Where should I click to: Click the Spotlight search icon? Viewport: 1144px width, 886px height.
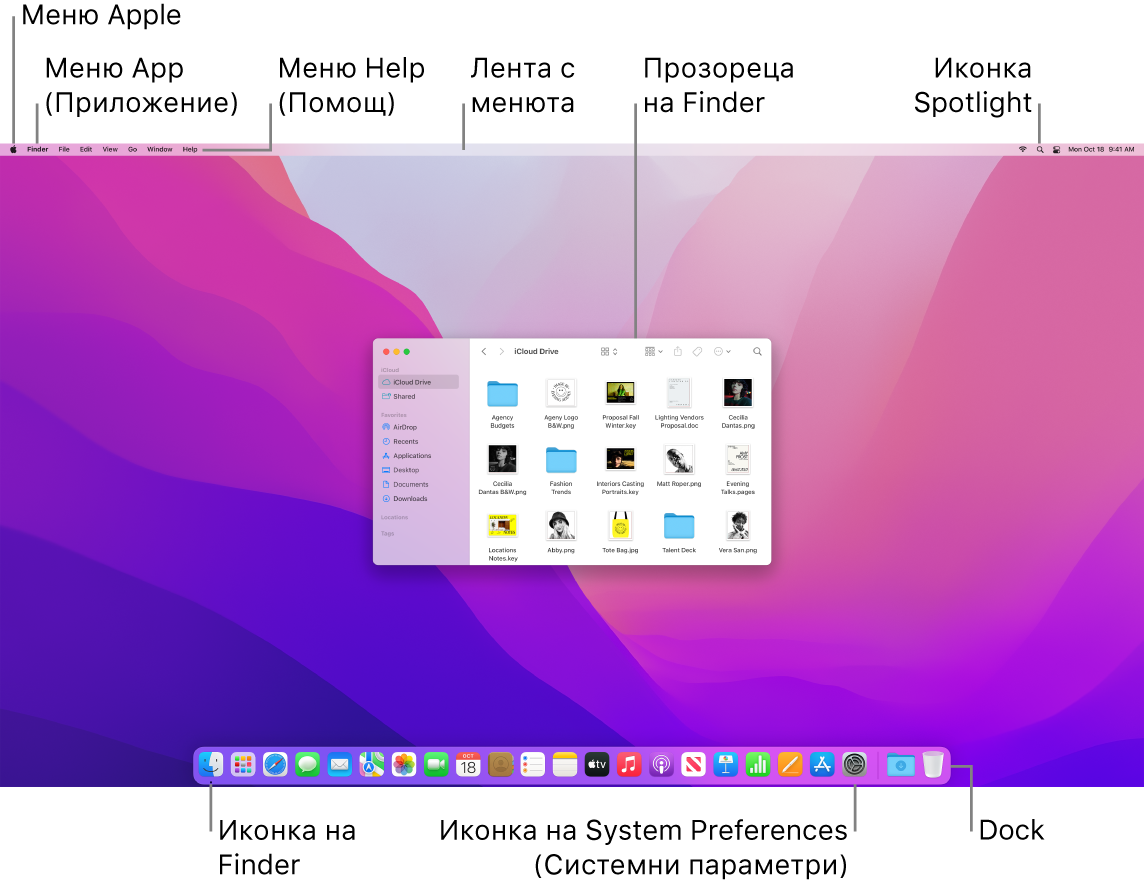[1040, 149]
